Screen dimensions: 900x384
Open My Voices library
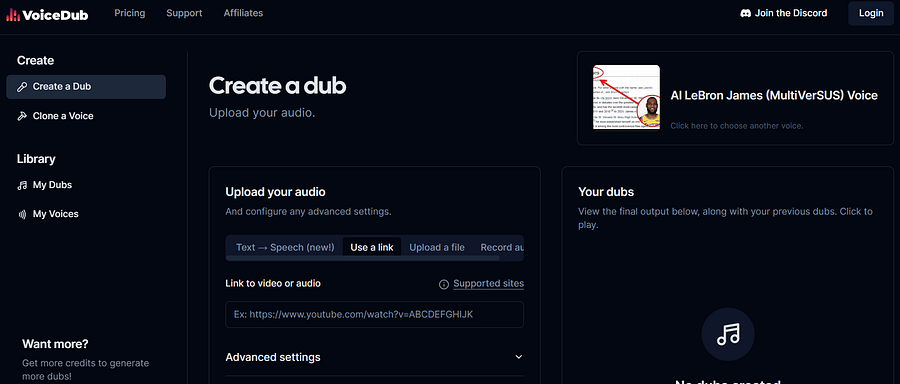(56, 214)
